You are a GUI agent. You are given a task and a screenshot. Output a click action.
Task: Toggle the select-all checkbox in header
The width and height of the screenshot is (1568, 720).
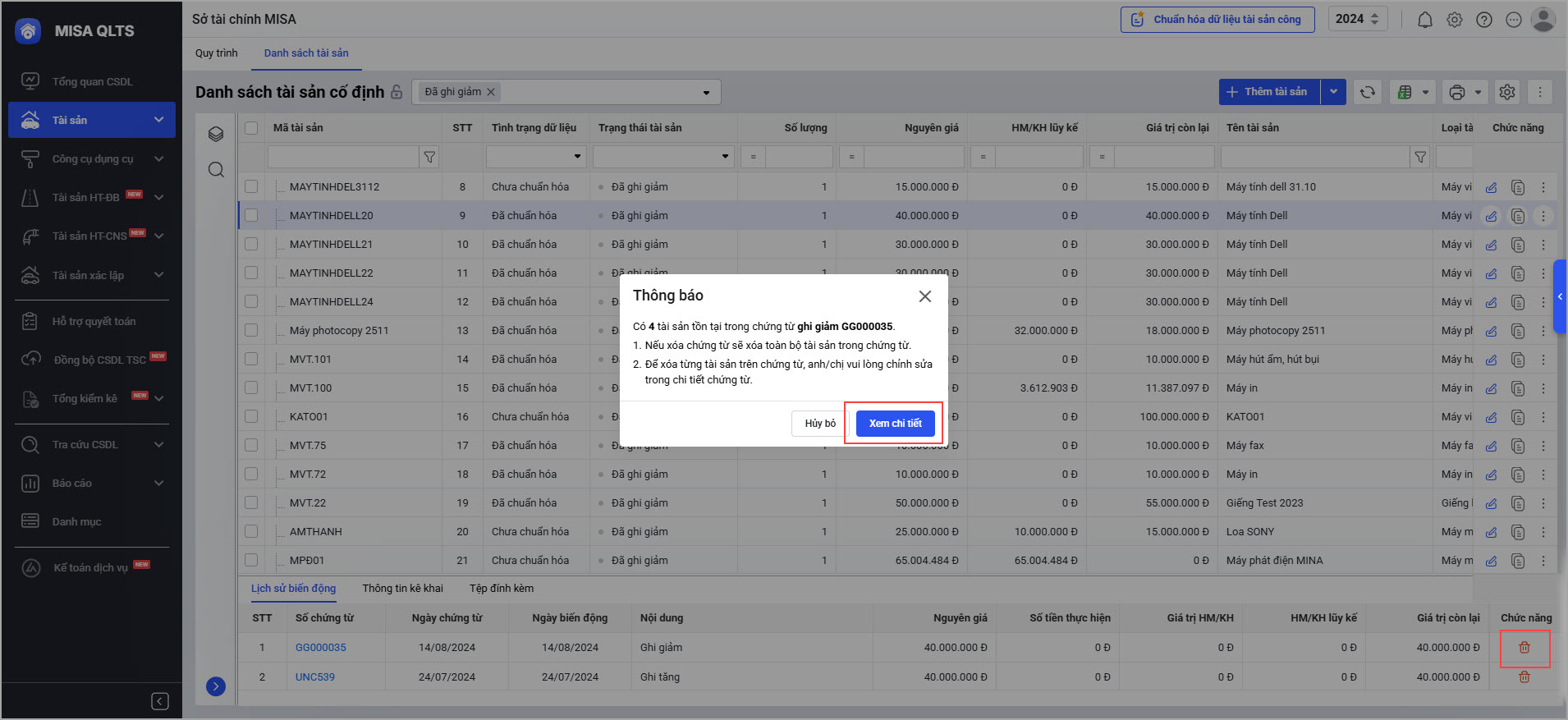coord(251,128)
